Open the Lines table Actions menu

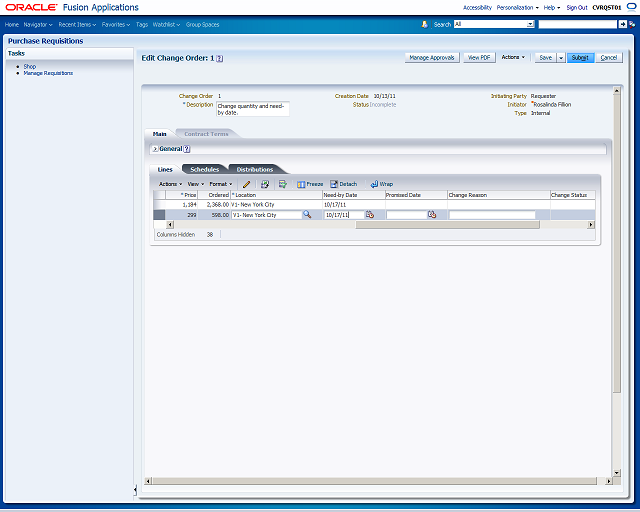click(170, 184)
